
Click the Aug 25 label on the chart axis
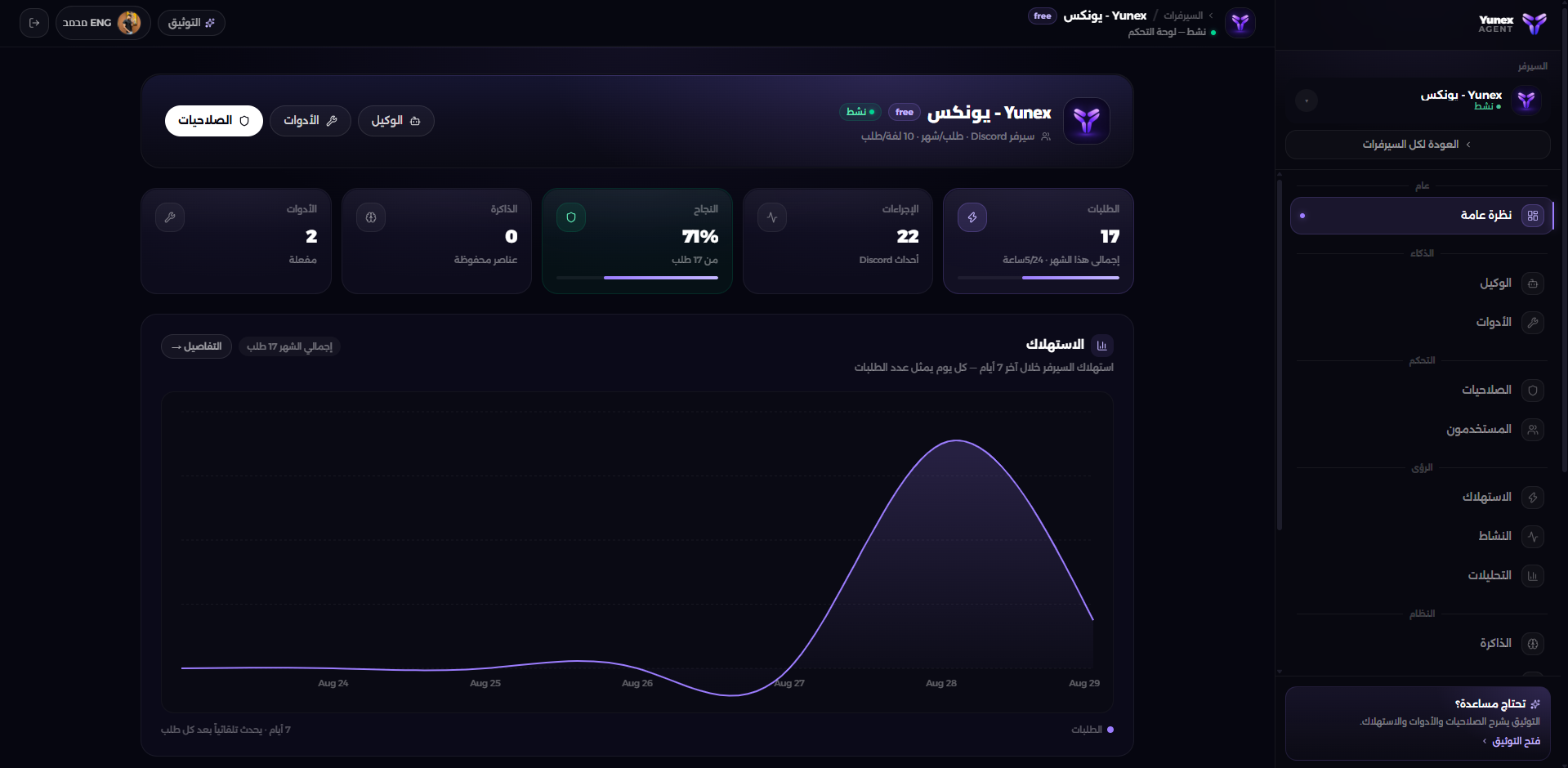[485, 683]
